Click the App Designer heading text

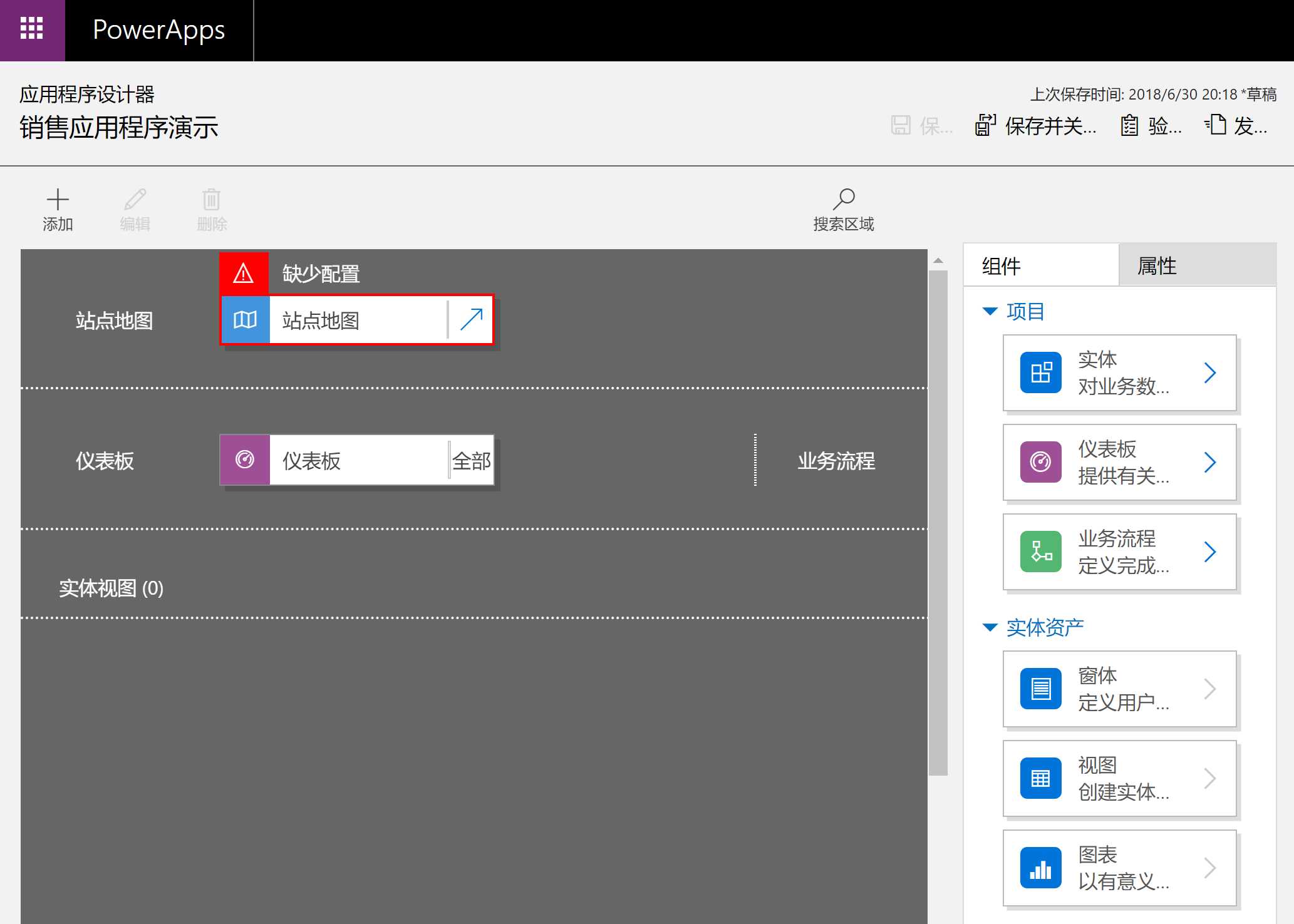(87, 95)
